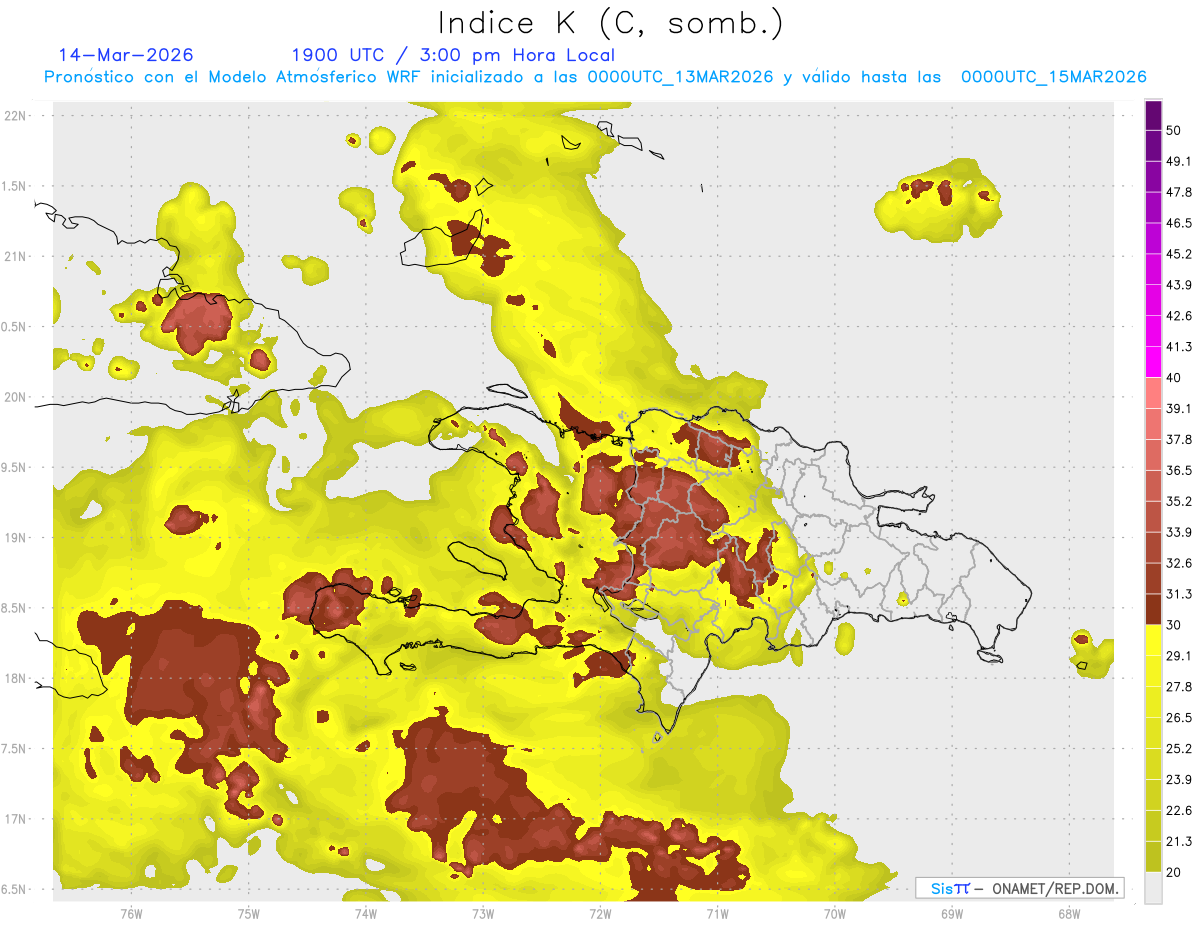Viewport: 1200px width, 927px height.
Task: Click the legend value '36.5'
Action: click(x=1179, y=471)
